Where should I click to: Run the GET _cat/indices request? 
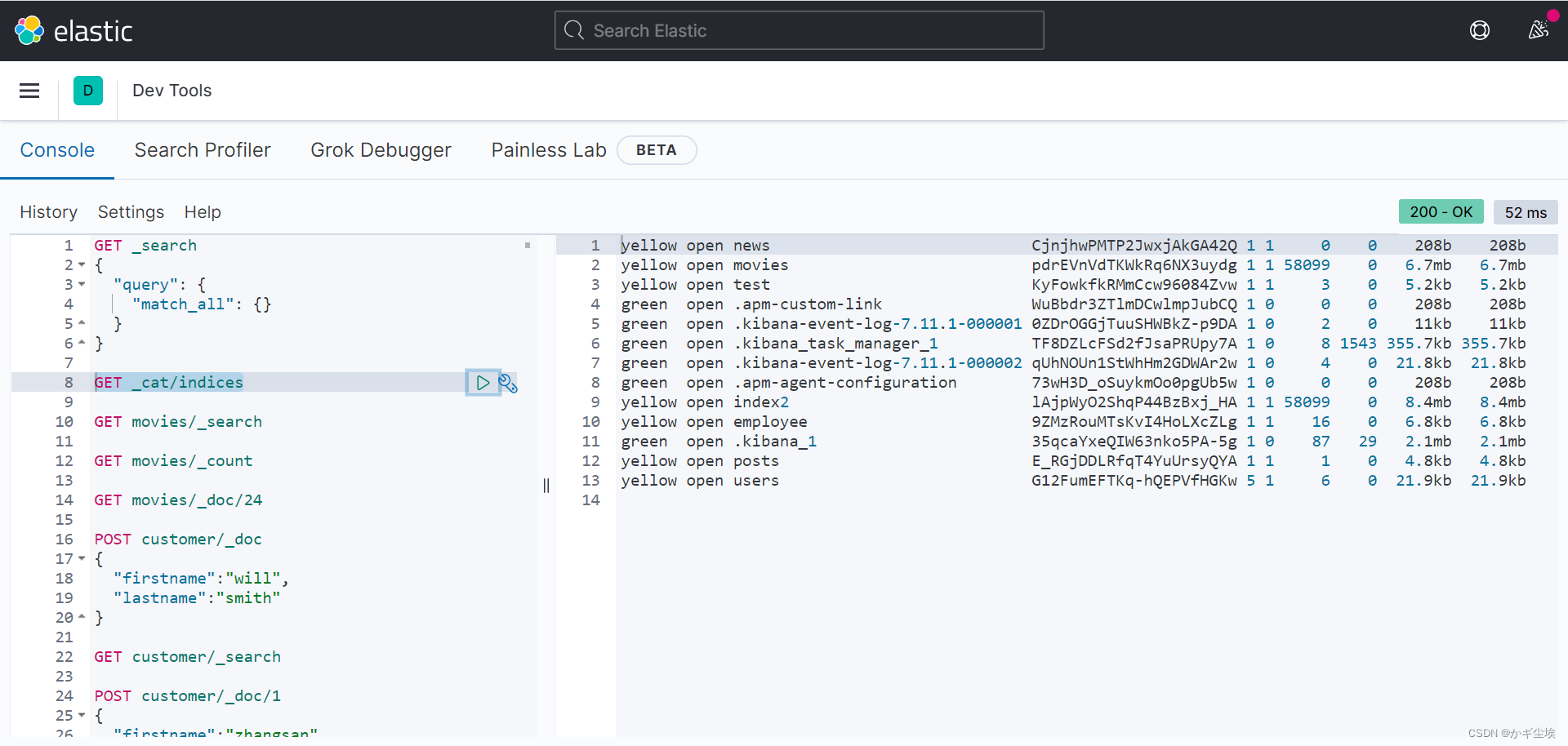483,383
